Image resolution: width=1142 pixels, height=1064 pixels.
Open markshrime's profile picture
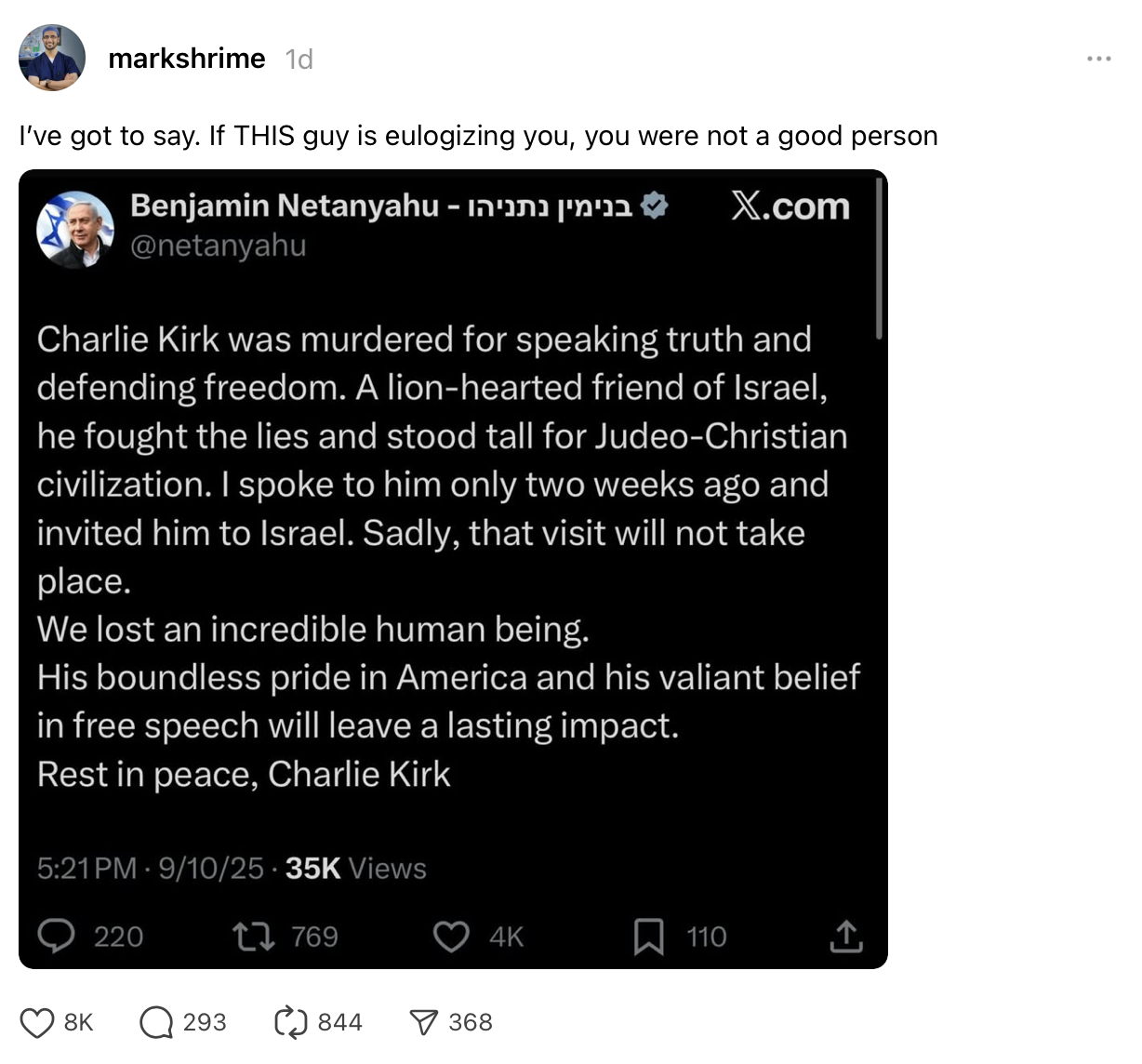[x=52, y=58]
